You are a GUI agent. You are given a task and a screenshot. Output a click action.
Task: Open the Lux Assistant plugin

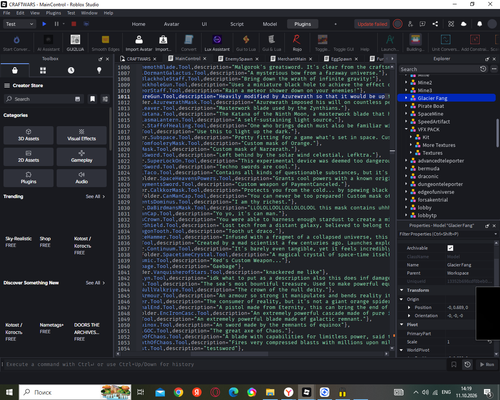217,43
